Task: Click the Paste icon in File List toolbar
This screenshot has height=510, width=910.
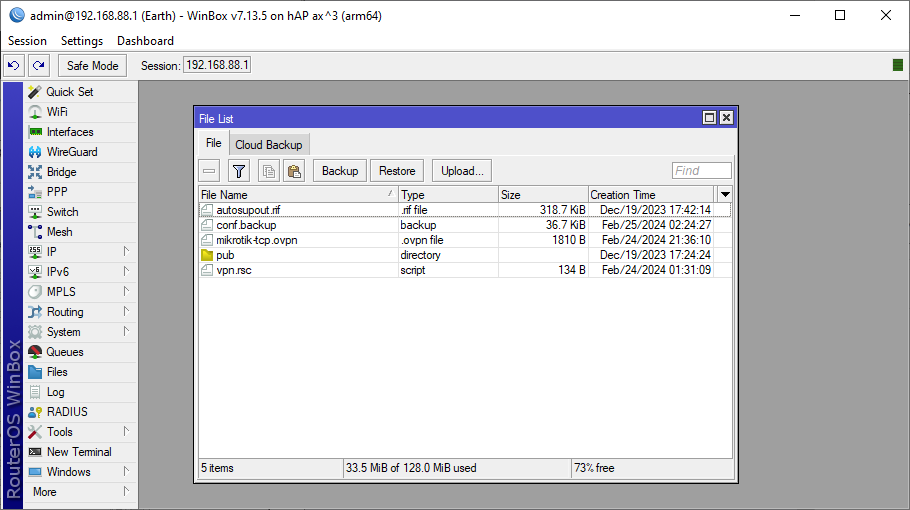Action: click(x=294, y=171)
